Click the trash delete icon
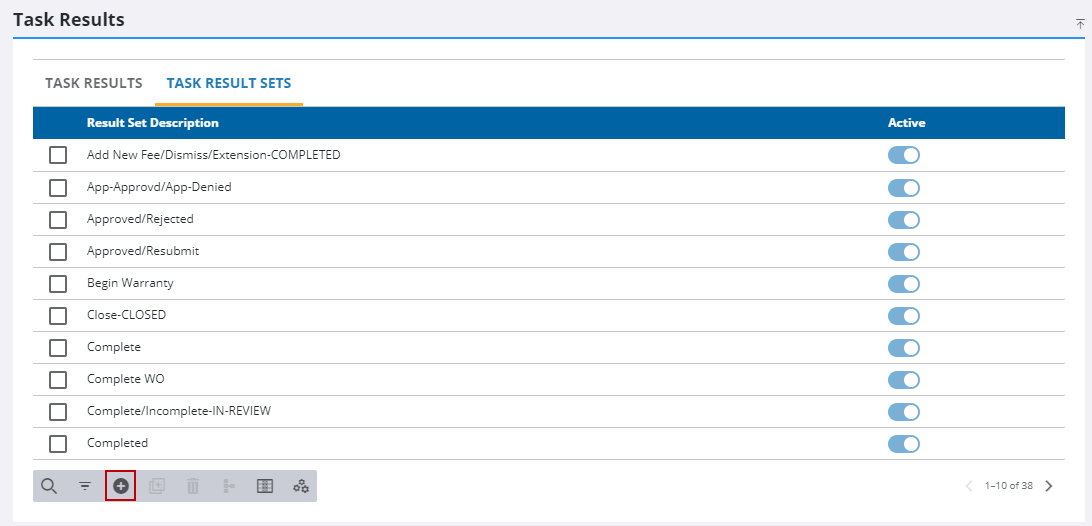Image resolution: width=1092 pixels, height=526 pixels. 193,486
